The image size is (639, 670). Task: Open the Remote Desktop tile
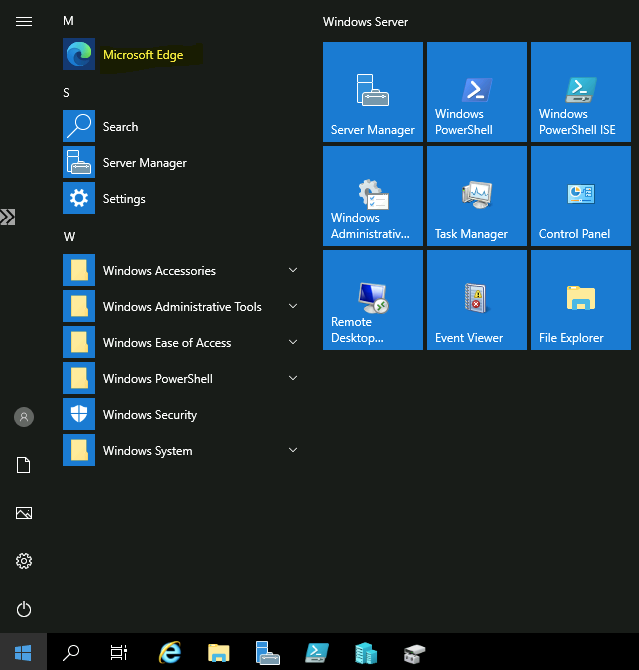coord(373,300)
